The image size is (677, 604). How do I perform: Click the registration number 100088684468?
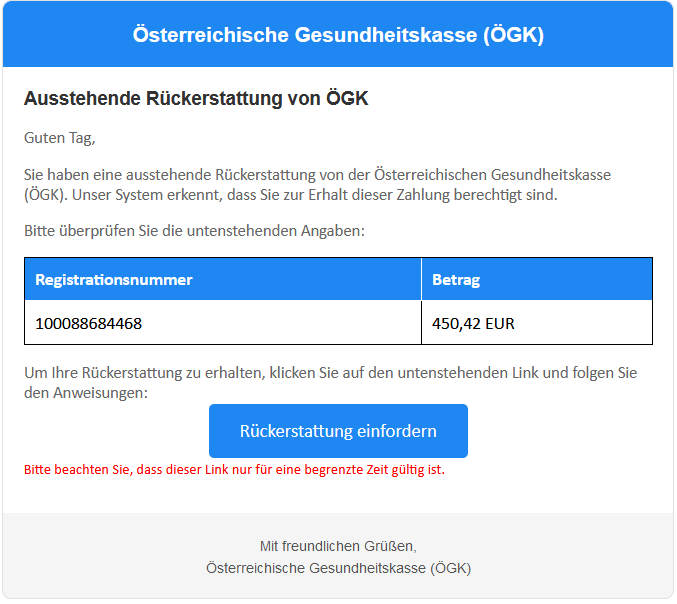[x=89, y=323]
